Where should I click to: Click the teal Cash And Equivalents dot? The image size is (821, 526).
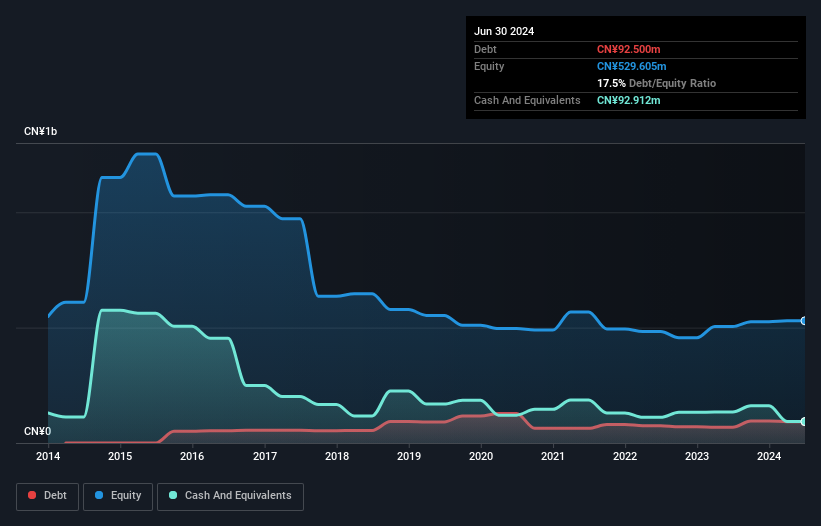[x=173, y=495]
